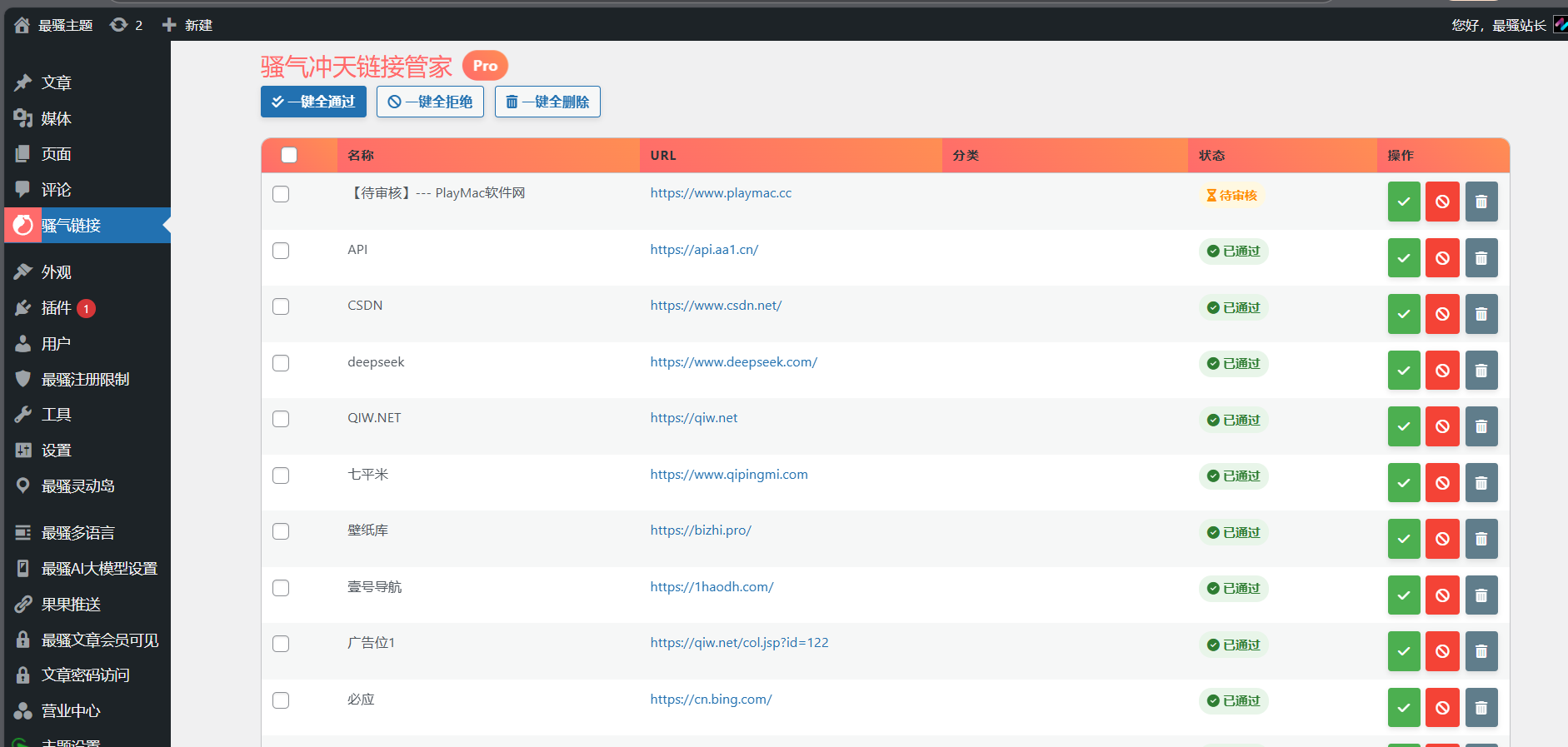Open the https://cn.bing.com/ link
This screenshot has height=747, width=1568.
[x=711, y=700]
